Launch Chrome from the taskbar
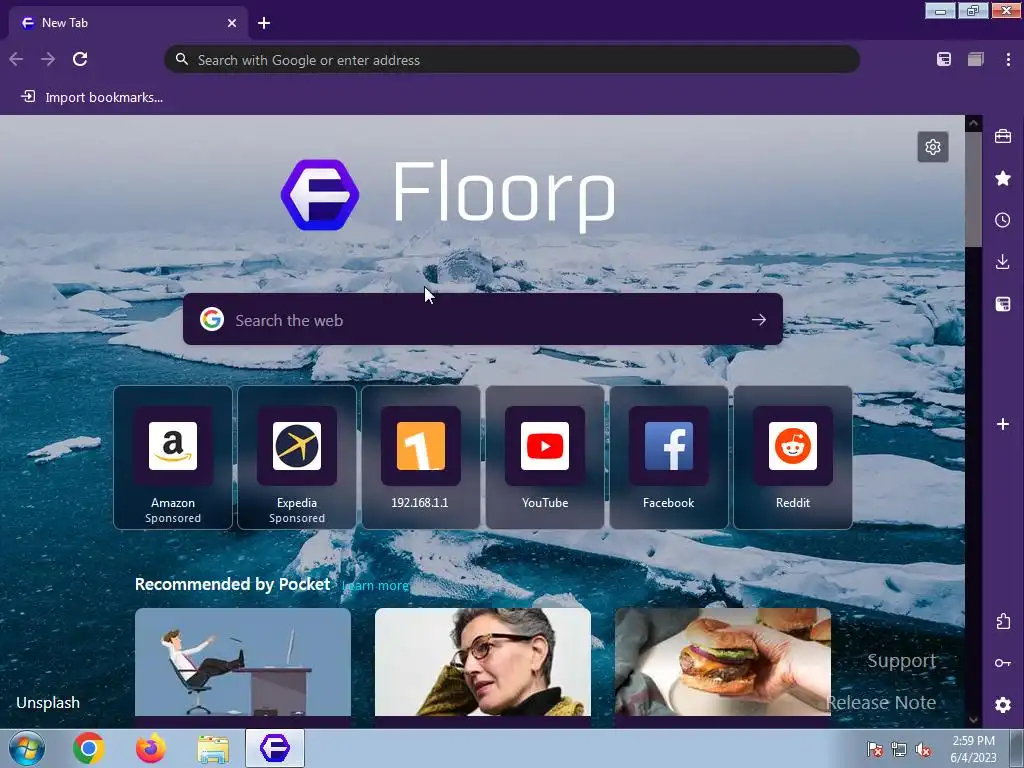 click(x=88, y=748)
